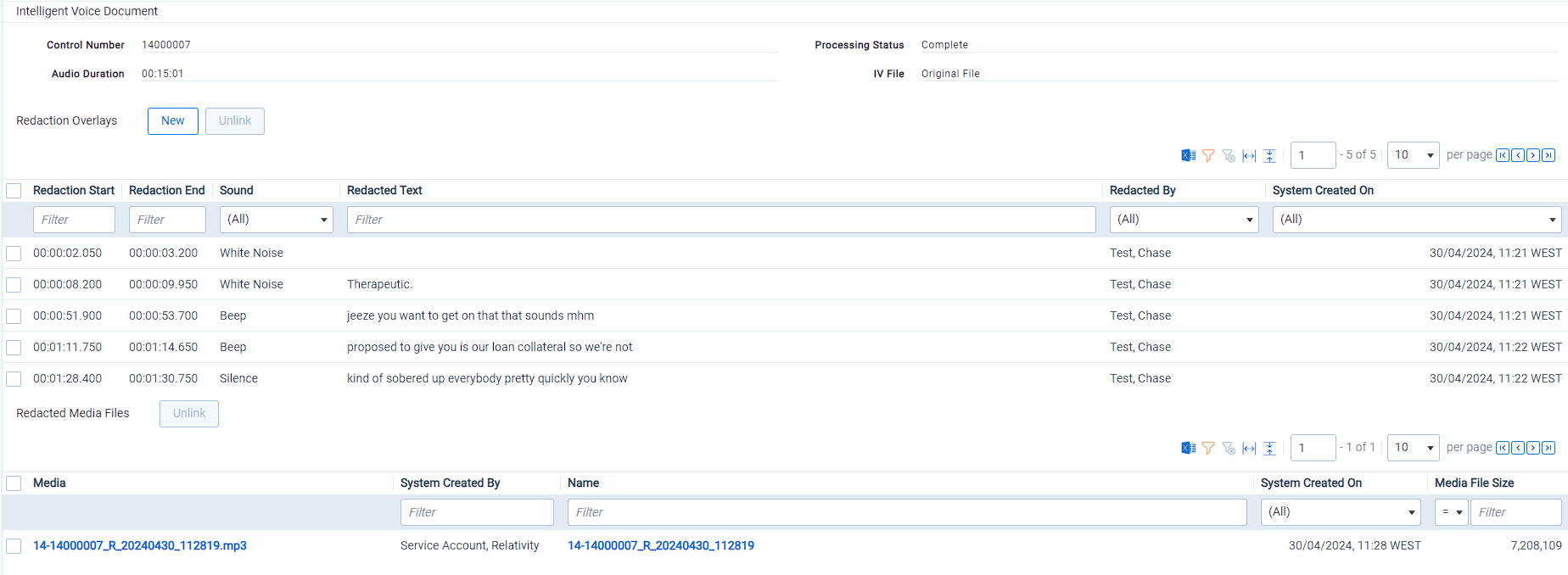The height and width of the screenshot is (575, 1568).
Task: Go to next page of Redaction Overlays
Action: tap(1533, 155)
